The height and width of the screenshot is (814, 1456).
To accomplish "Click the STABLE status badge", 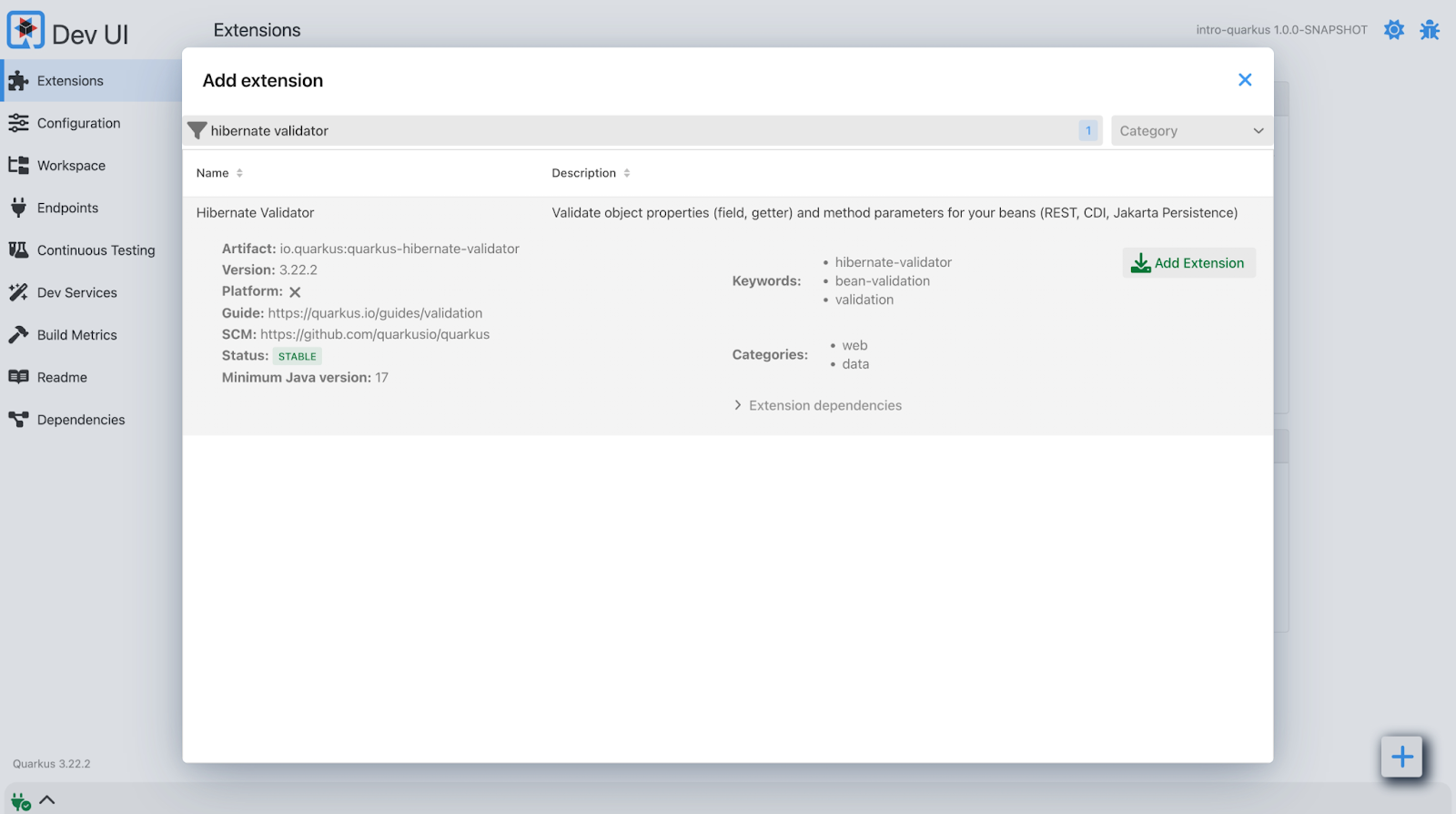I will 298,356.
